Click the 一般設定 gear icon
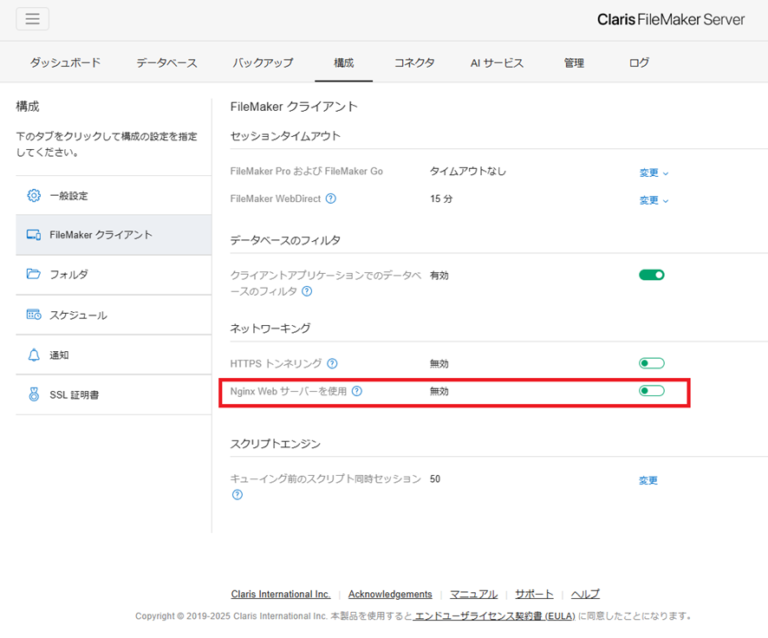Viewport: 768px width, 638px height. pos(33,196)
